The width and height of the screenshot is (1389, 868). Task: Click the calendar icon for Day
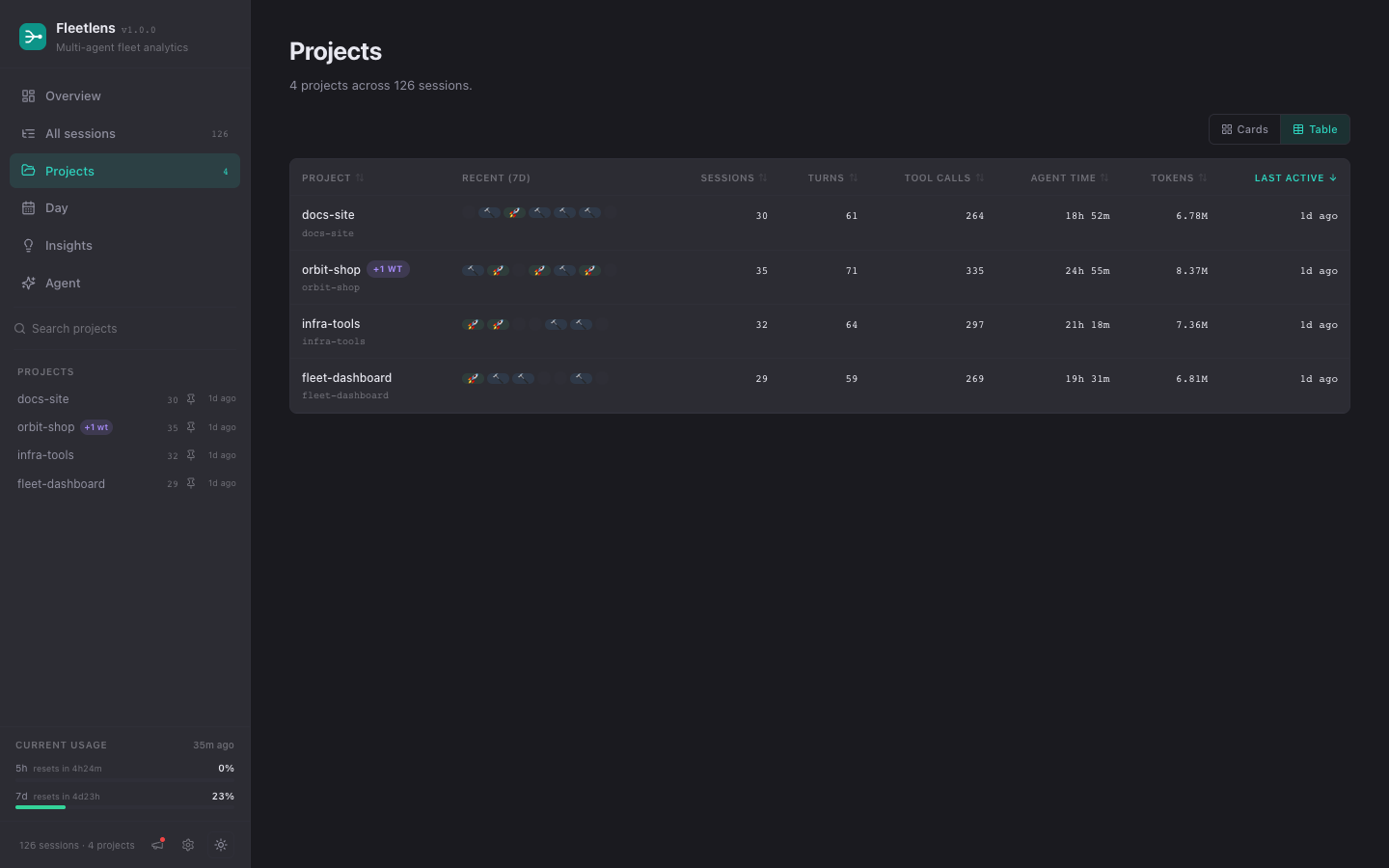(x=28, y=208)
